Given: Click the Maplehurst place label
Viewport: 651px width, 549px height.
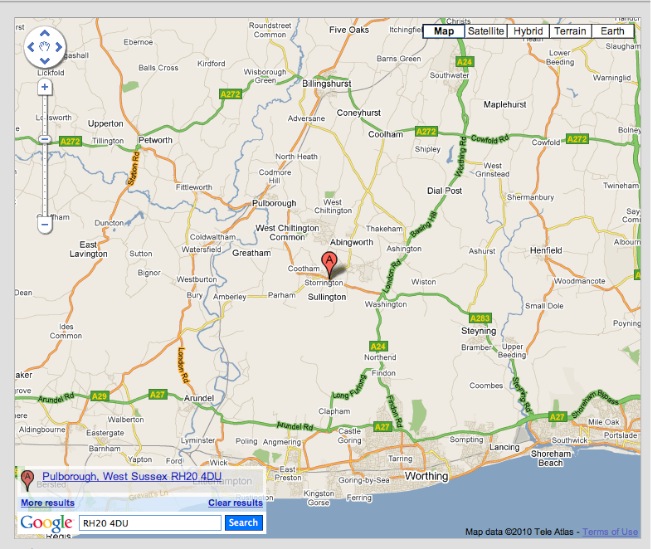Looking at the screenshot, I should pyautogui.click(x=505, y=105).
